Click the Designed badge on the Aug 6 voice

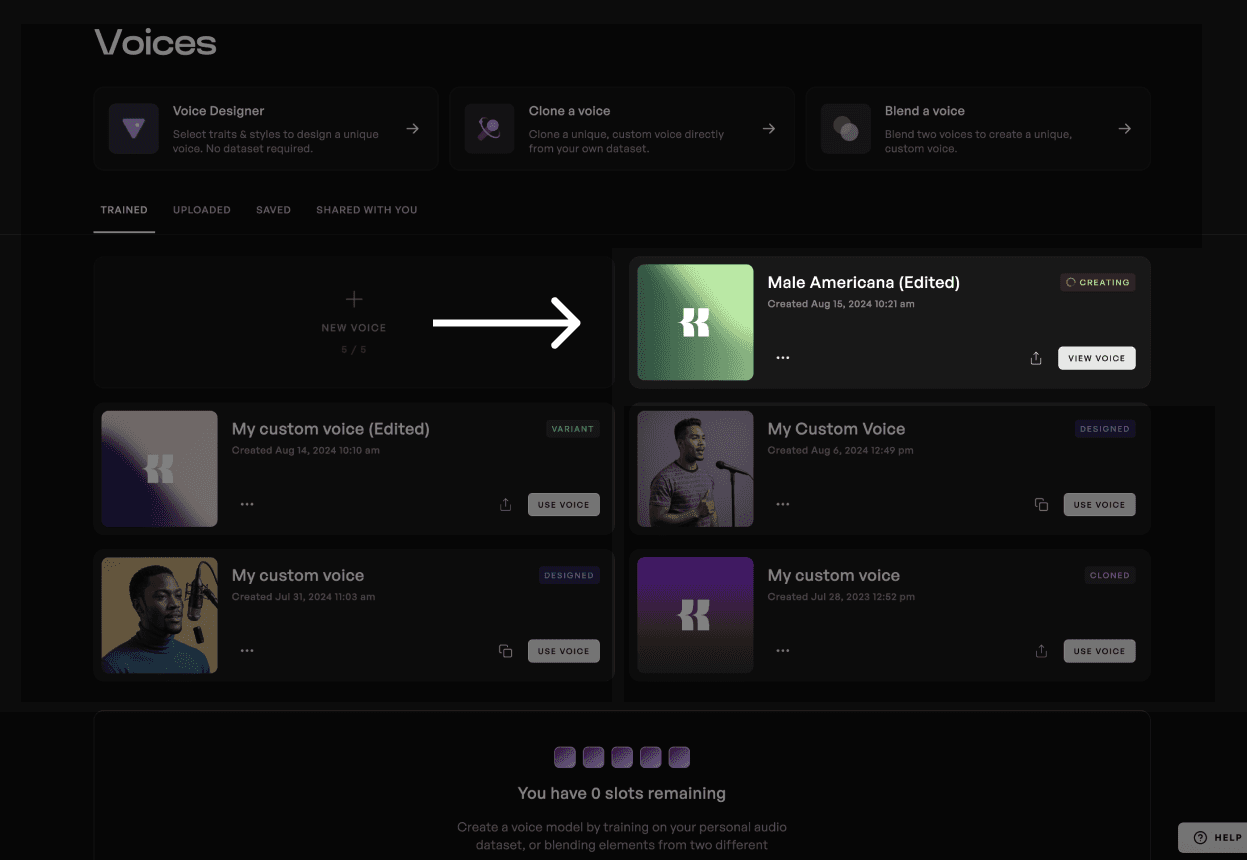pyautogui.click(x=1105, y=429)
